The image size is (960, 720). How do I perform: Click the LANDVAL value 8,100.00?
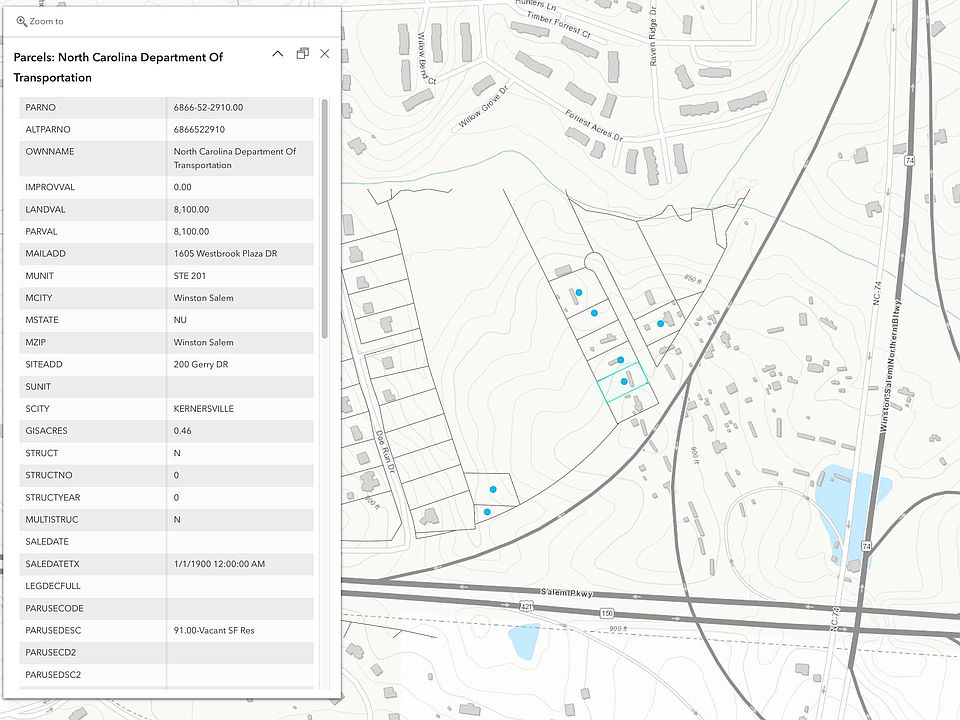[191, 209]
